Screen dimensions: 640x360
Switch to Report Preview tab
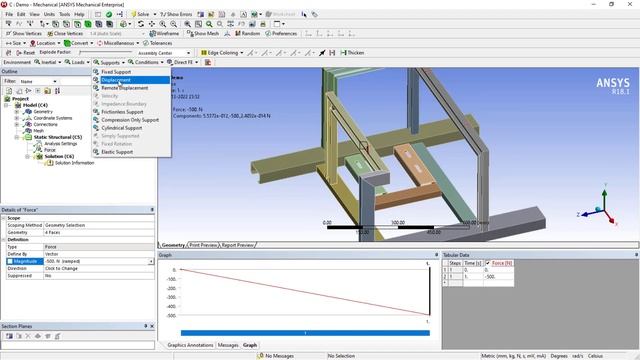pos(237,245)
